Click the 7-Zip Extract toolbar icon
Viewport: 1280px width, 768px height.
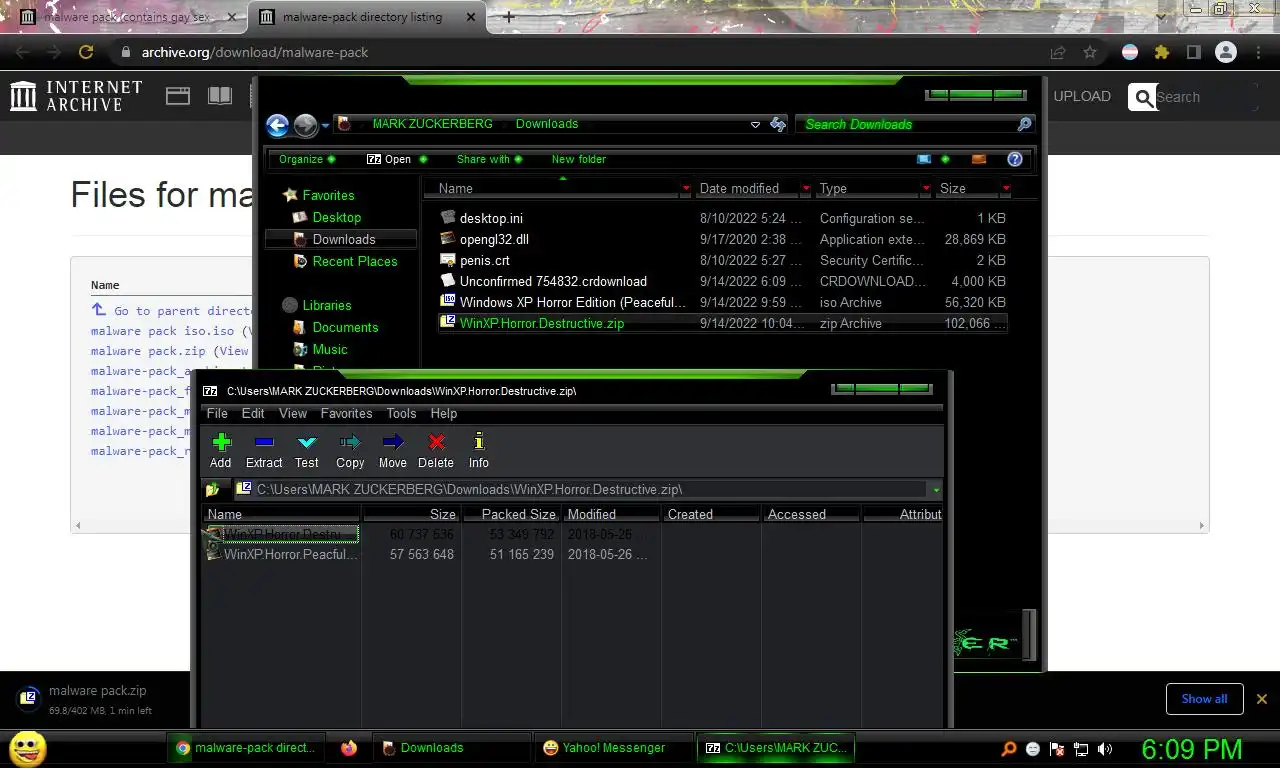[264, 443]
